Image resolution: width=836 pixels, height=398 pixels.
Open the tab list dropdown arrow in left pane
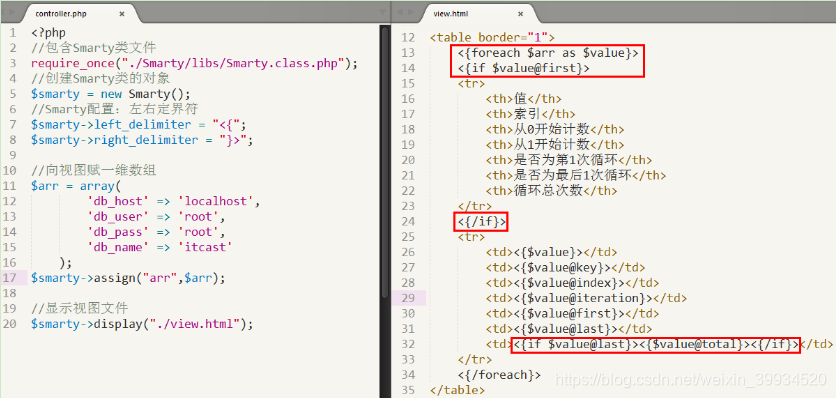point(382,12)
